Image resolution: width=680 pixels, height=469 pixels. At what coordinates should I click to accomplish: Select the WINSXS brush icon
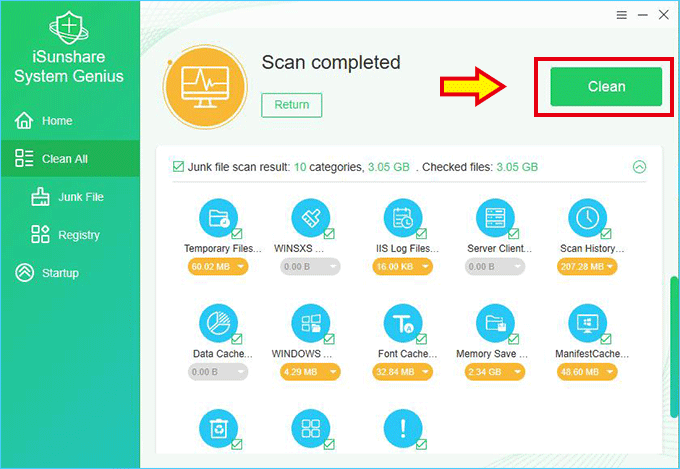311,217
